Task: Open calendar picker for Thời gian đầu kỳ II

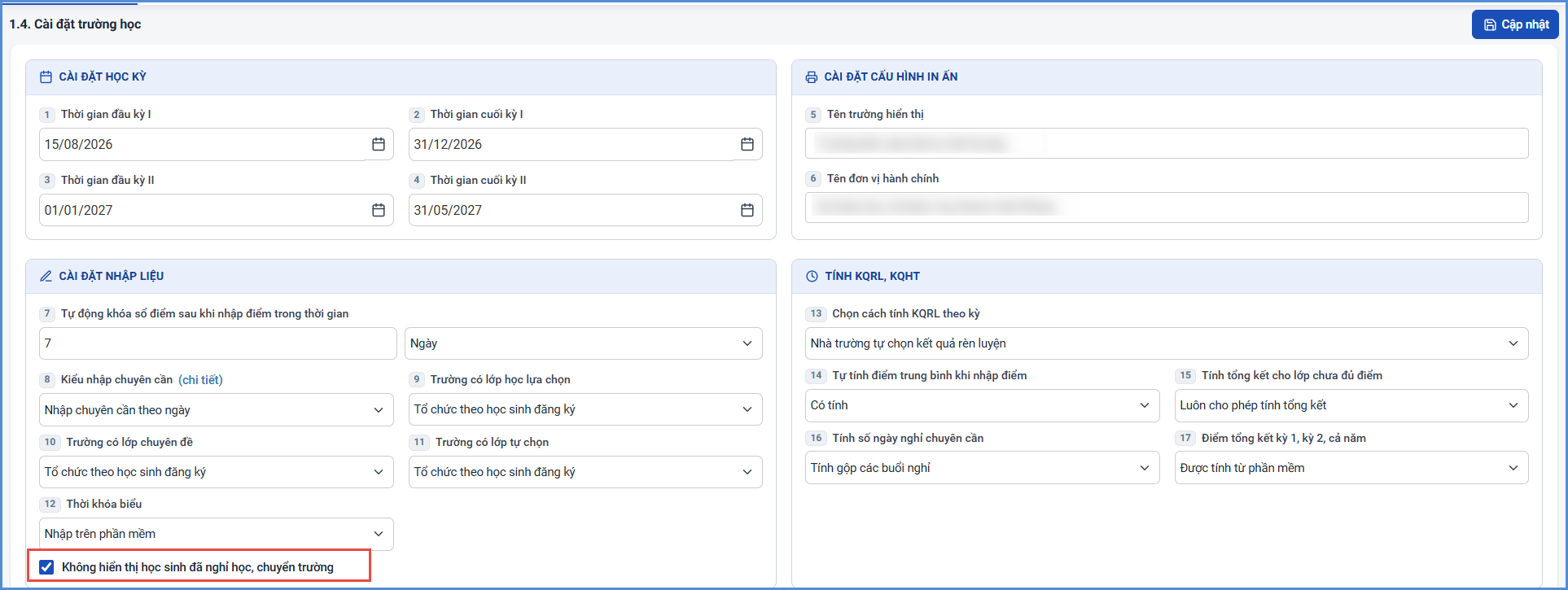Action: pos(379,210)
